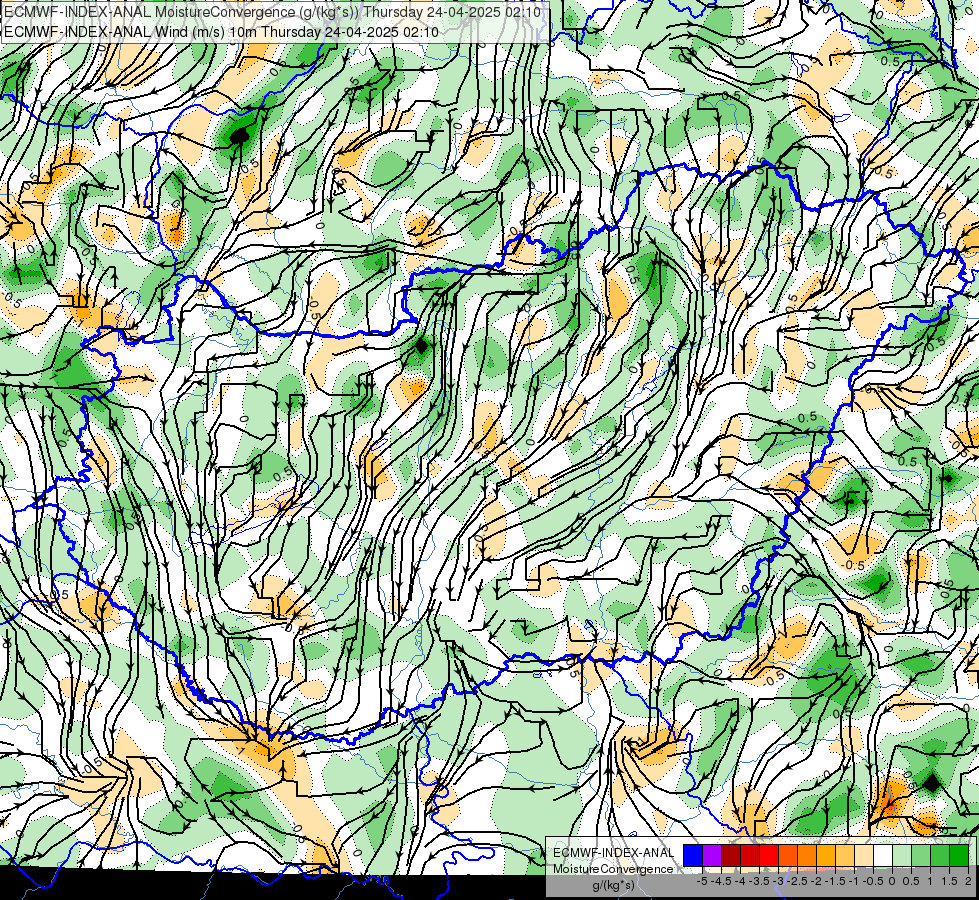Image resolution: width=979 pixels, height=900 pixels.
Task: Select the palest green swatch between 0 and 0.5
Action: [x=902, y=856]
